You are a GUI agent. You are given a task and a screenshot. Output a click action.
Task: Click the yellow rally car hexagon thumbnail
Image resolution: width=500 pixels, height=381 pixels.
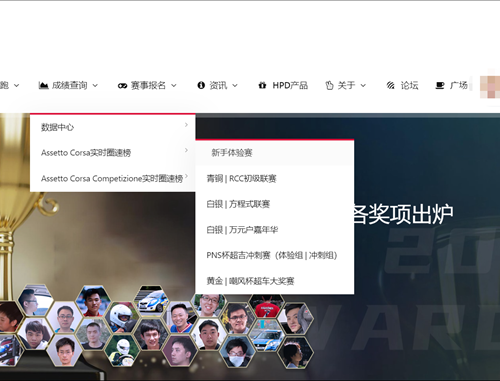[152, 300]
